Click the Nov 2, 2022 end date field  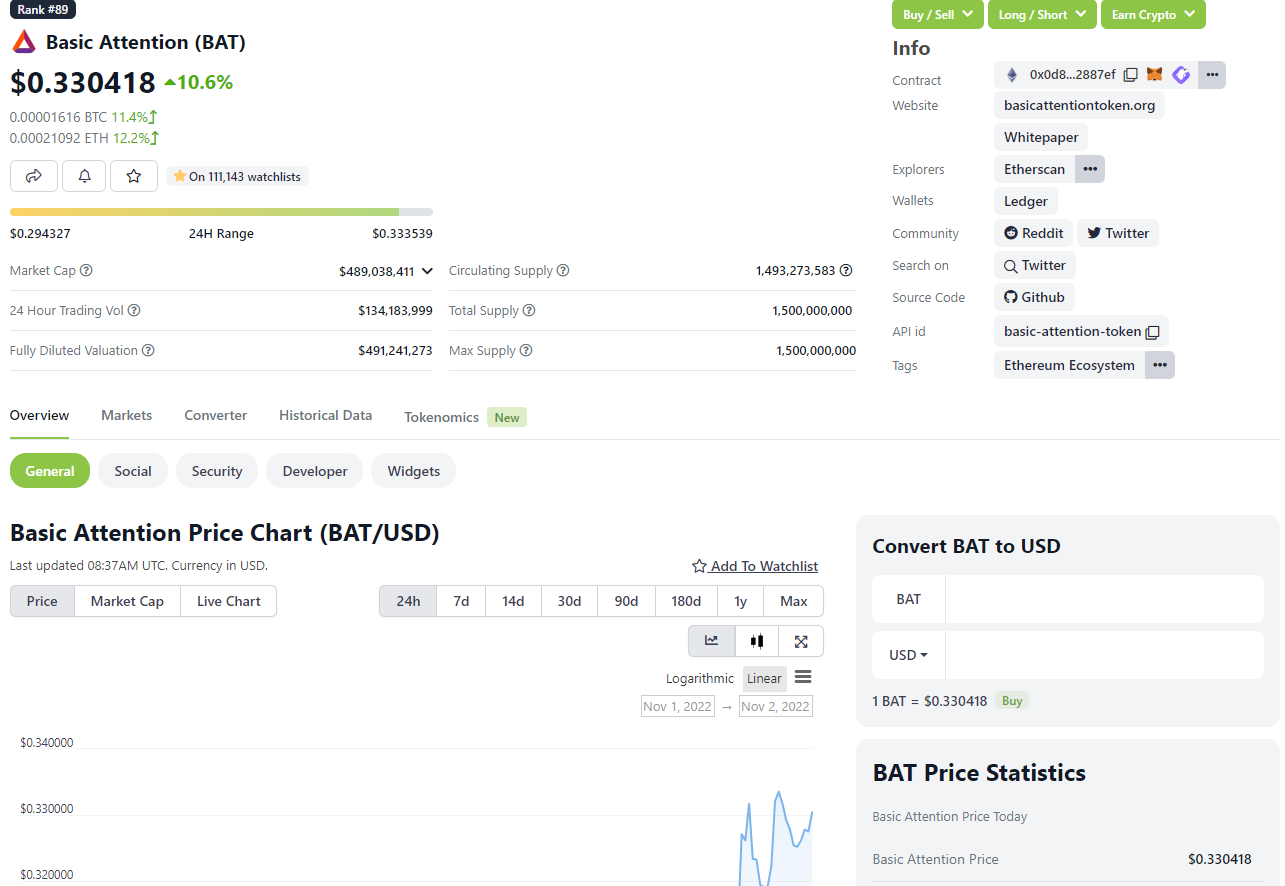pyautogui.click(x=775, y=706)
